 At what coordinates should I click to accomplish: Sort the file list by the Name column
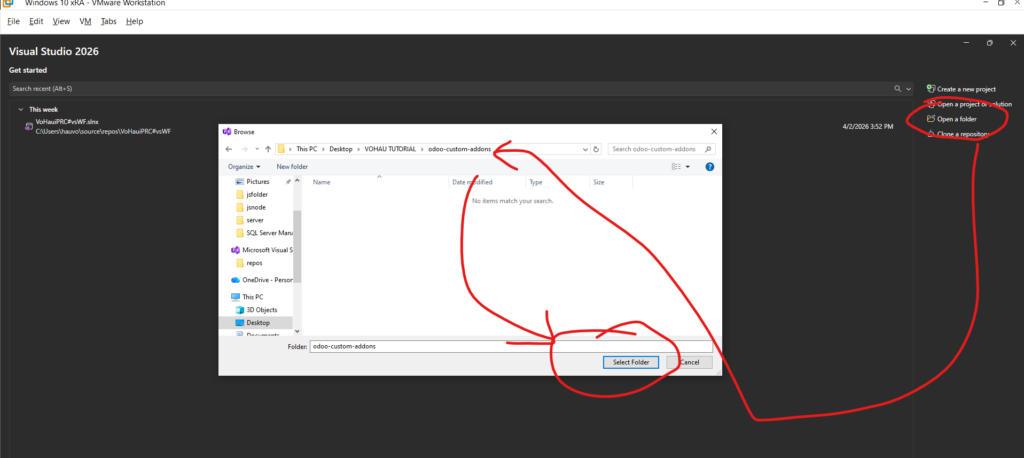click(x=322, y=183)
